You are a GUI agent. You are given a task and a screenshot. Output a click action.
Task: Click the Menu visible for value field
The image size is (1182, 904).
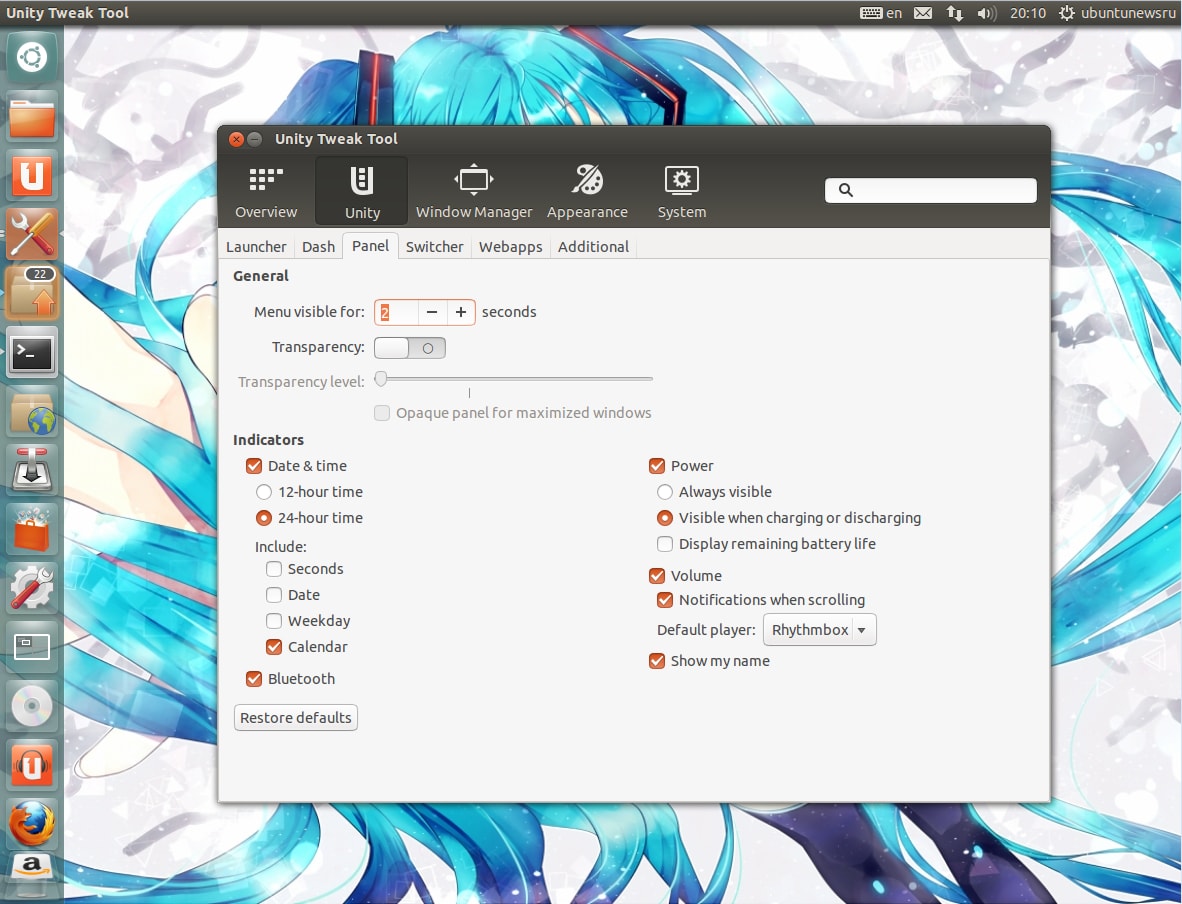[397, 312]
